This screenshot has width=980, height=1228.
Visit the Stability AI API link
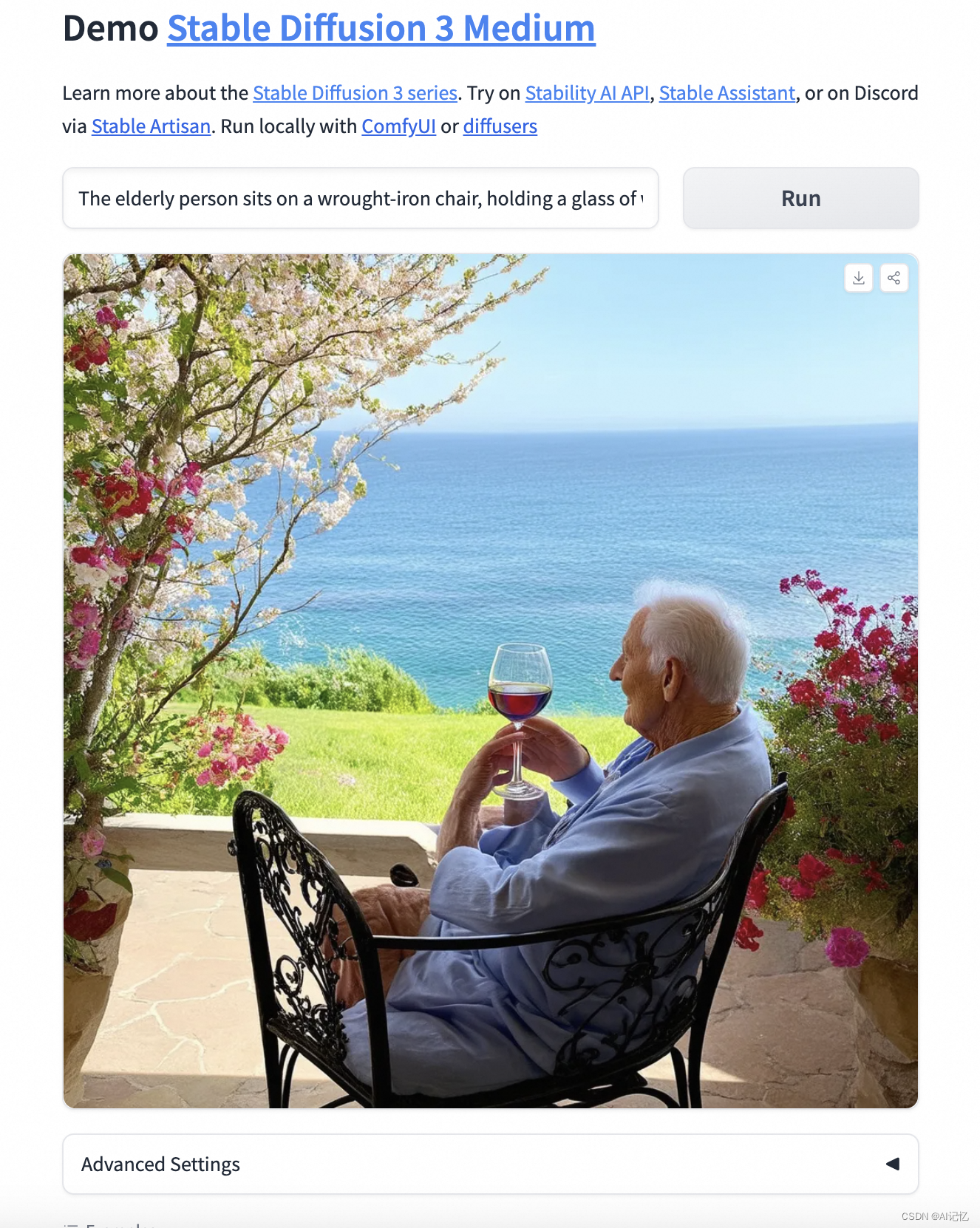click(x=587, y=93)
